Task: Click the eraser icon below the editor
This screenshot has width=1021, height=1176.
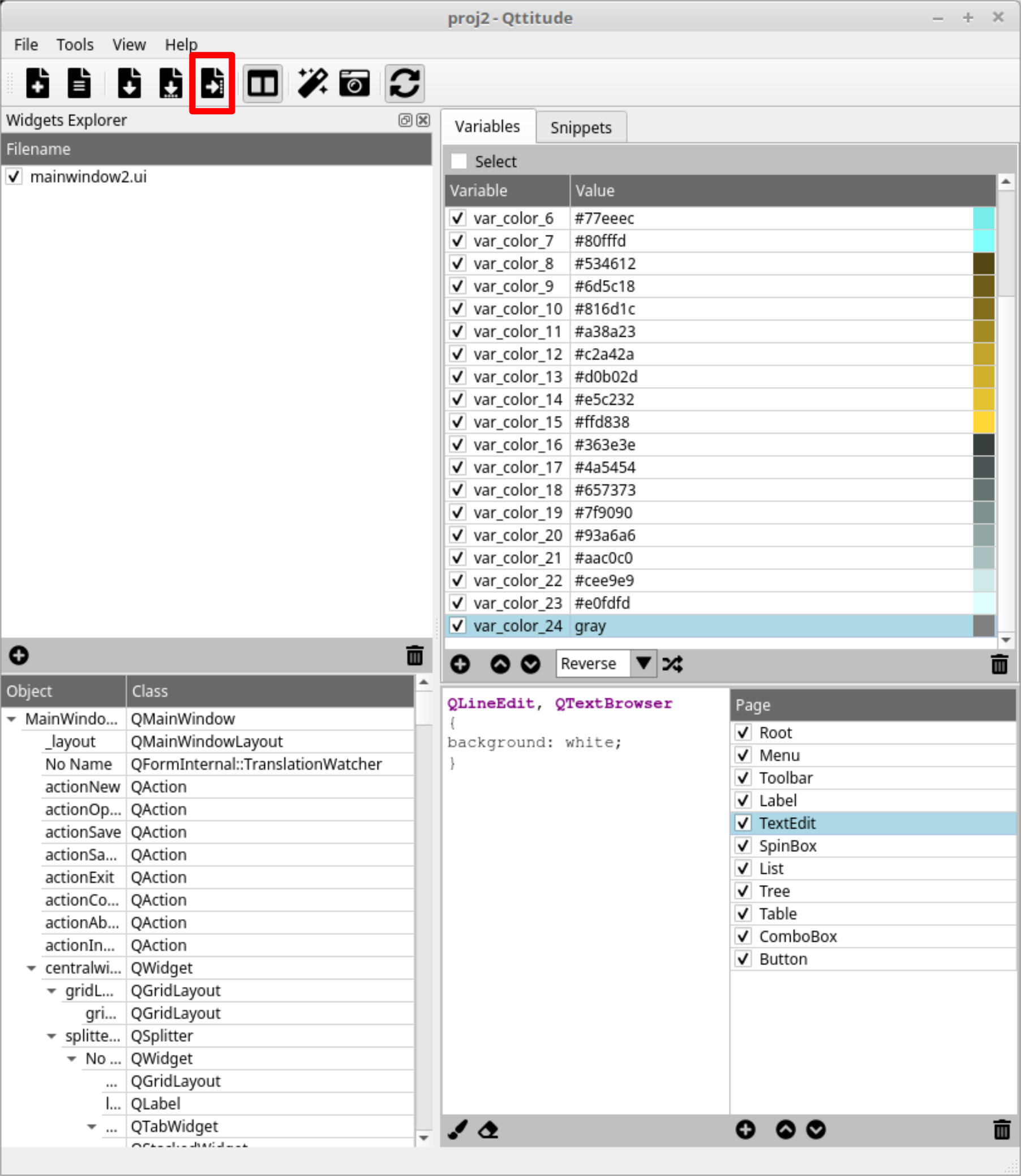Action: (488, 1129)
